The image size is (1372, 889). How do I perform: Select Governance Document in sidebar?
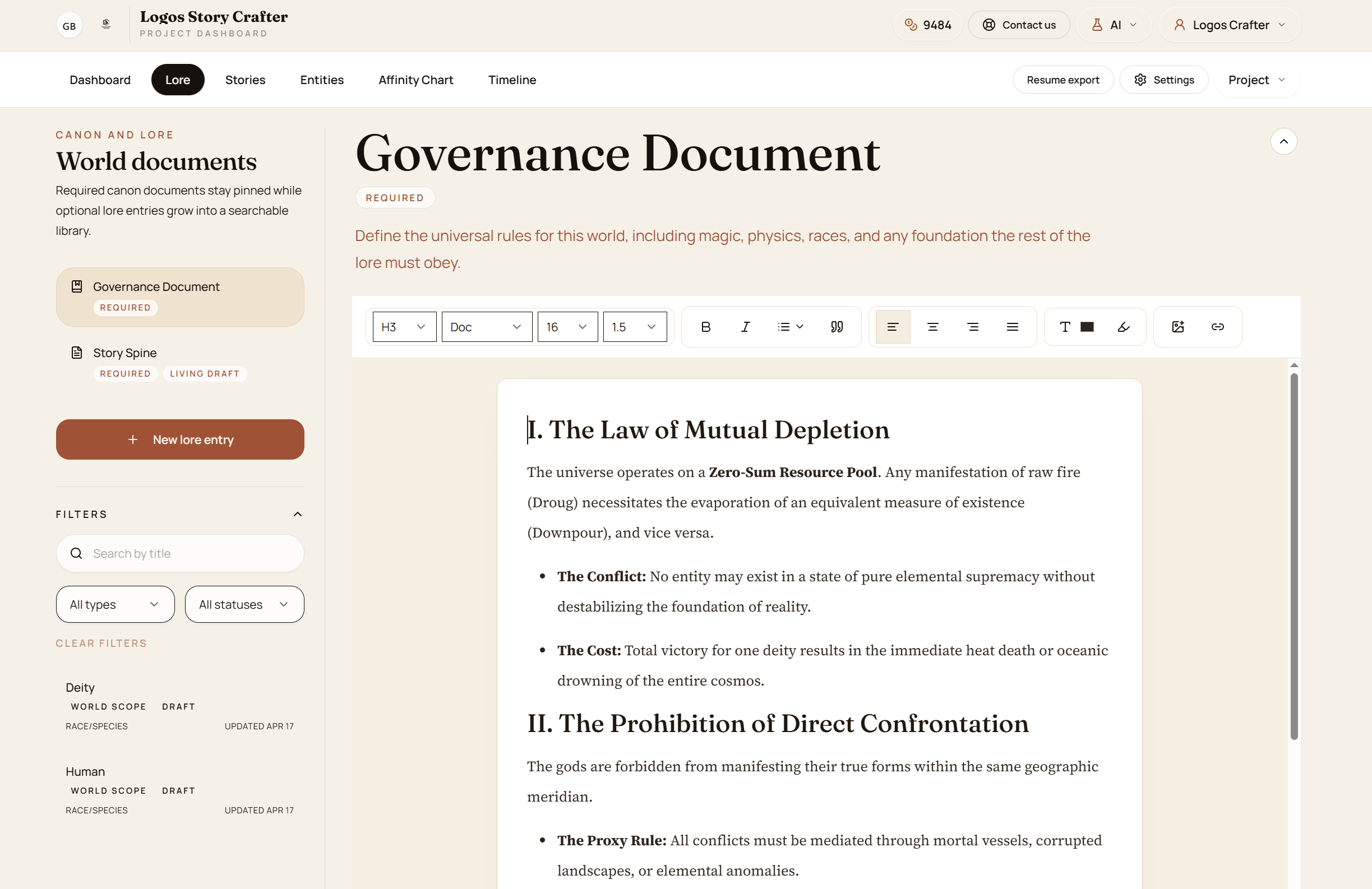tap(180, 297)
